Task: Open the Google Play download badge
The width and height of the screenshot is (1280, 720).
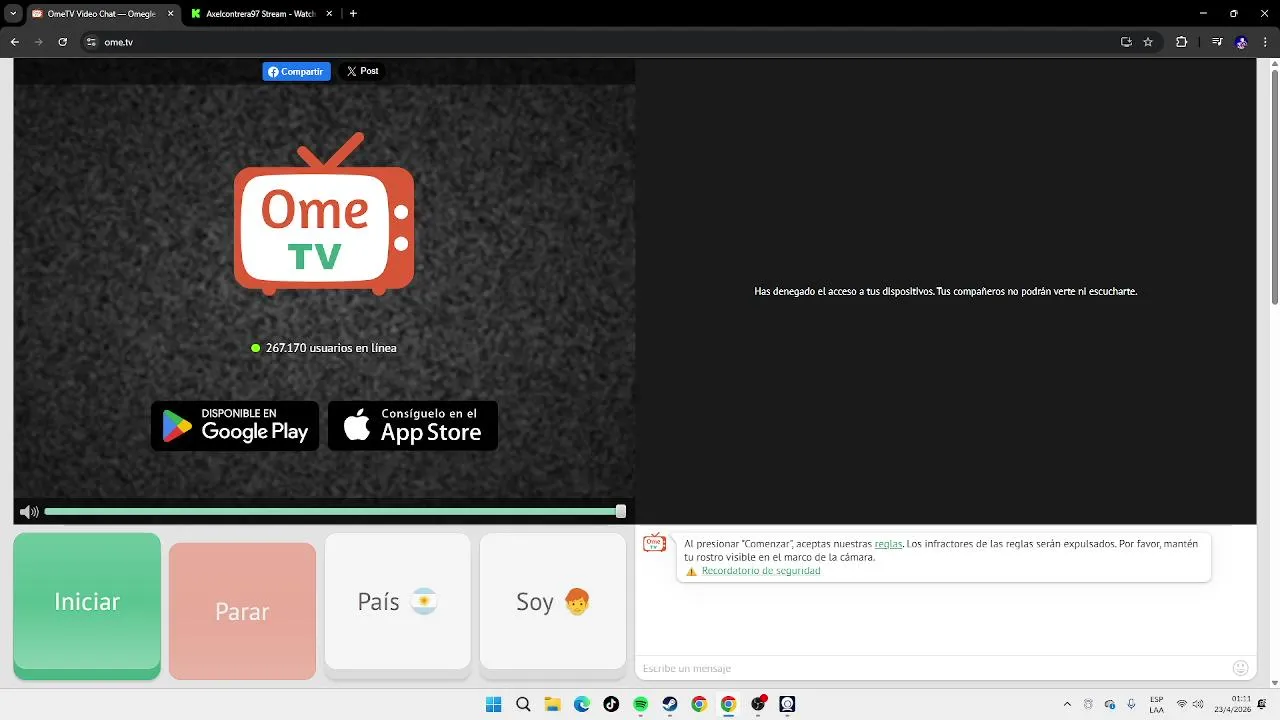Action: point(235,425)
